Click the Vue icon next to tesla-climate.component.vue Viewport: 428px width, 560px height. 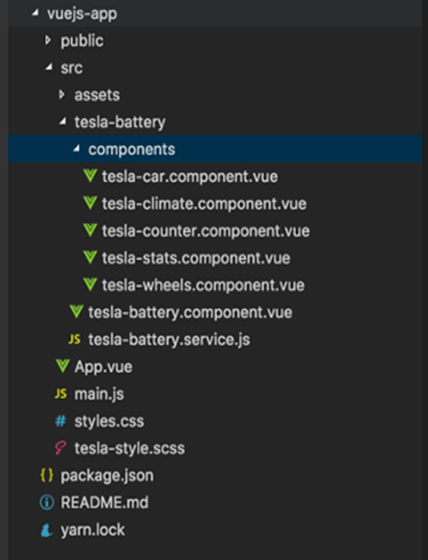pyautogui.click(x=90, y=203)
